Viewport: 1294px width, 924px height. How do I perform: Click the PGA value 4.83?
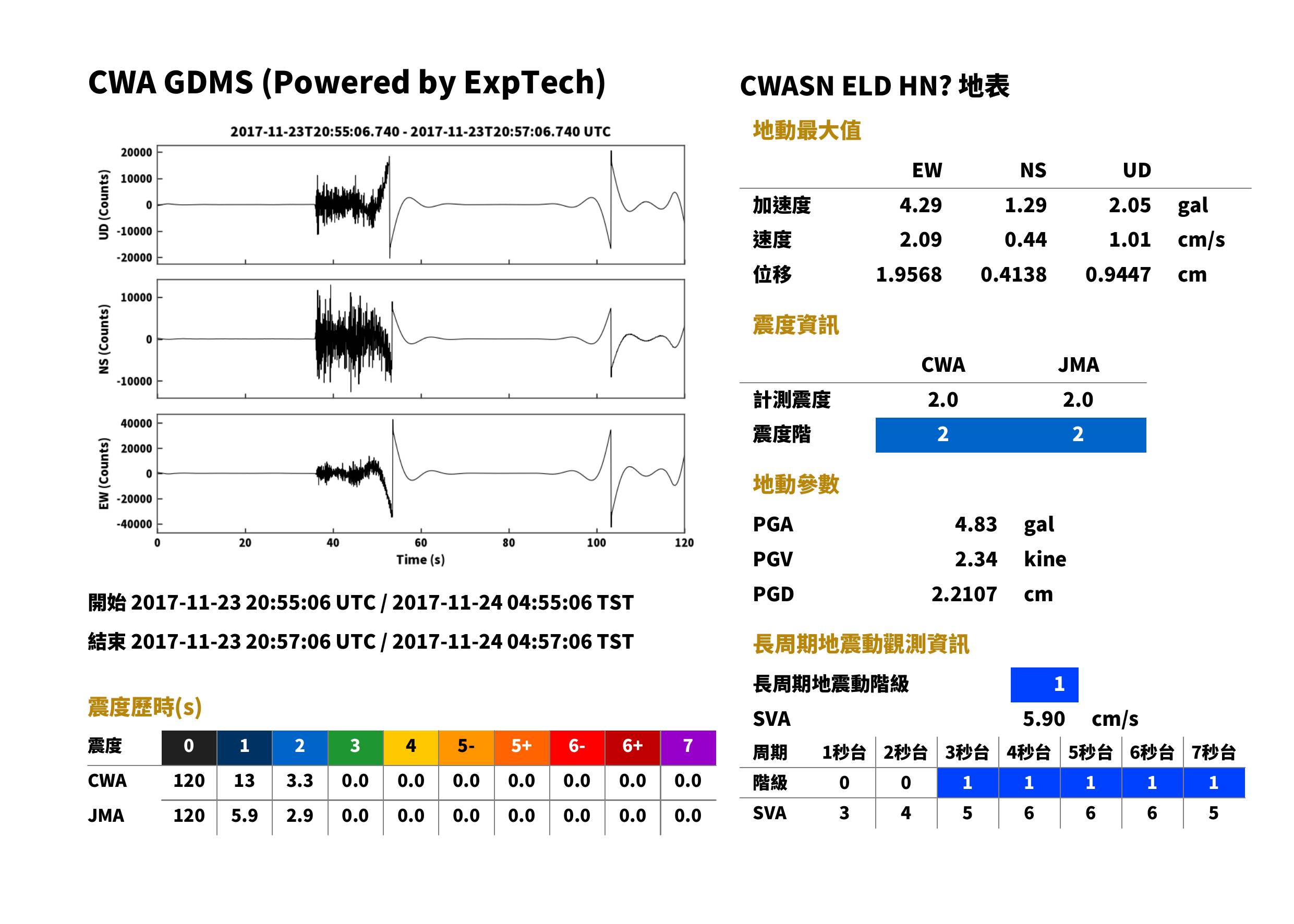(x=976, y=524)
